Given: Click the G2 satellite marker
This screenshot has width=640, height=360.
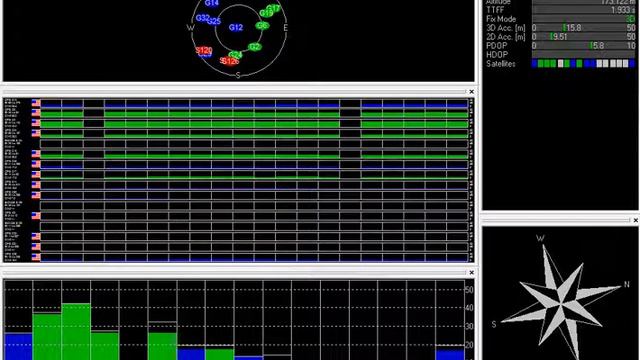Looking at the screenshot, I should click(x=254, y=47).
